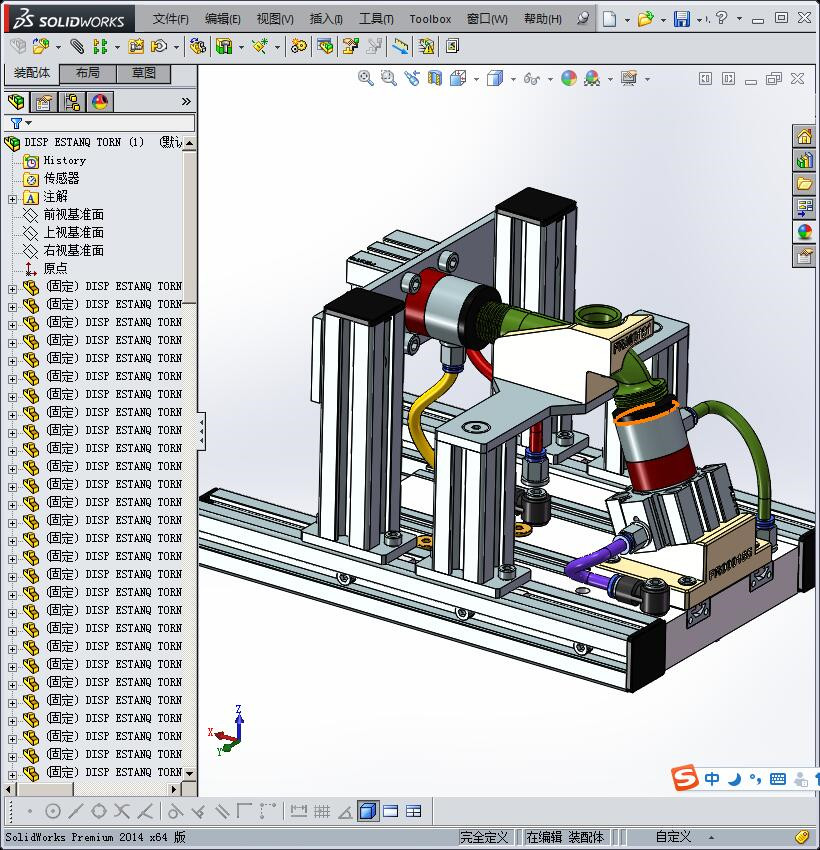Open the DisplayManager color ball tab
This screenshot has height=850, width=820.
point(100,101)
